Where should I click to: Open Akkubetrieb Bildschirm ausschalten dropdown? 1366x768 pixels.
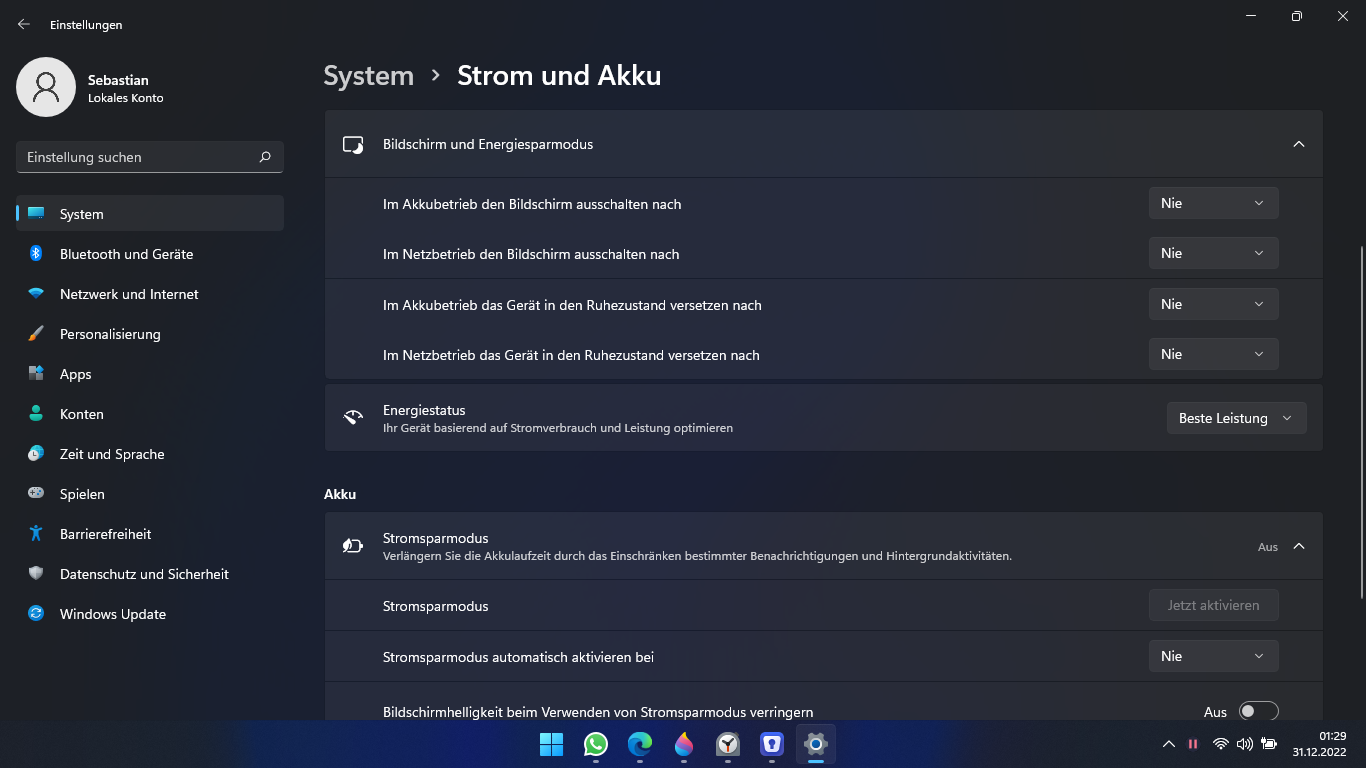[1213, 203]
